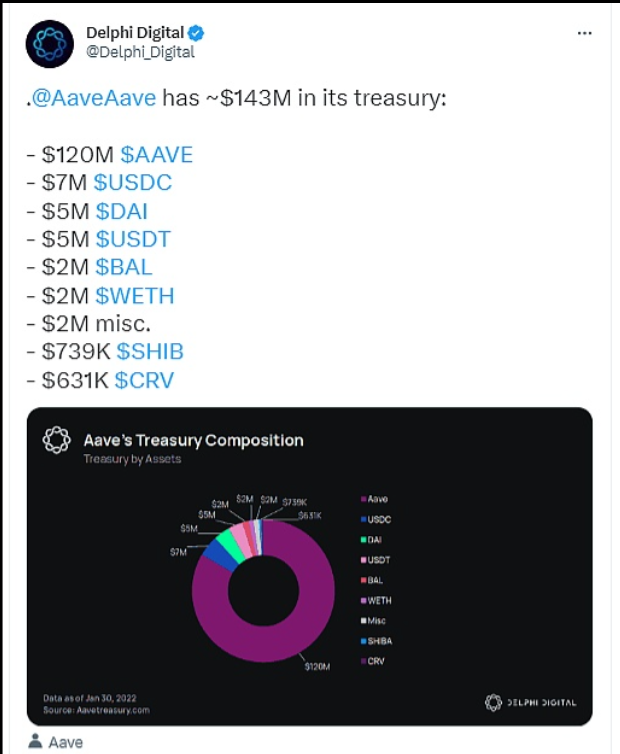Click the $SHIB cashtag
The width and height of the screenshot is (620, 754).
pos(150,351)
